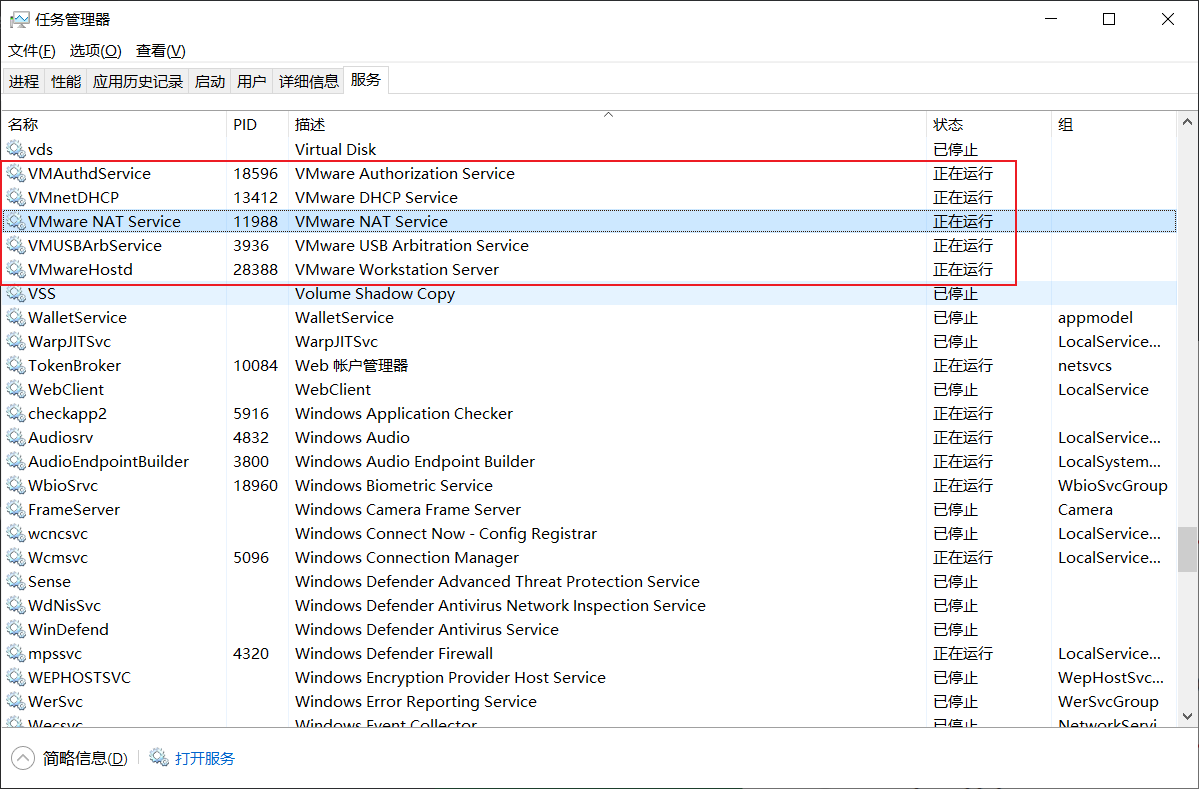Click the gear icon next to Sense
This screenshot has height=789, width=1199.
16,582
